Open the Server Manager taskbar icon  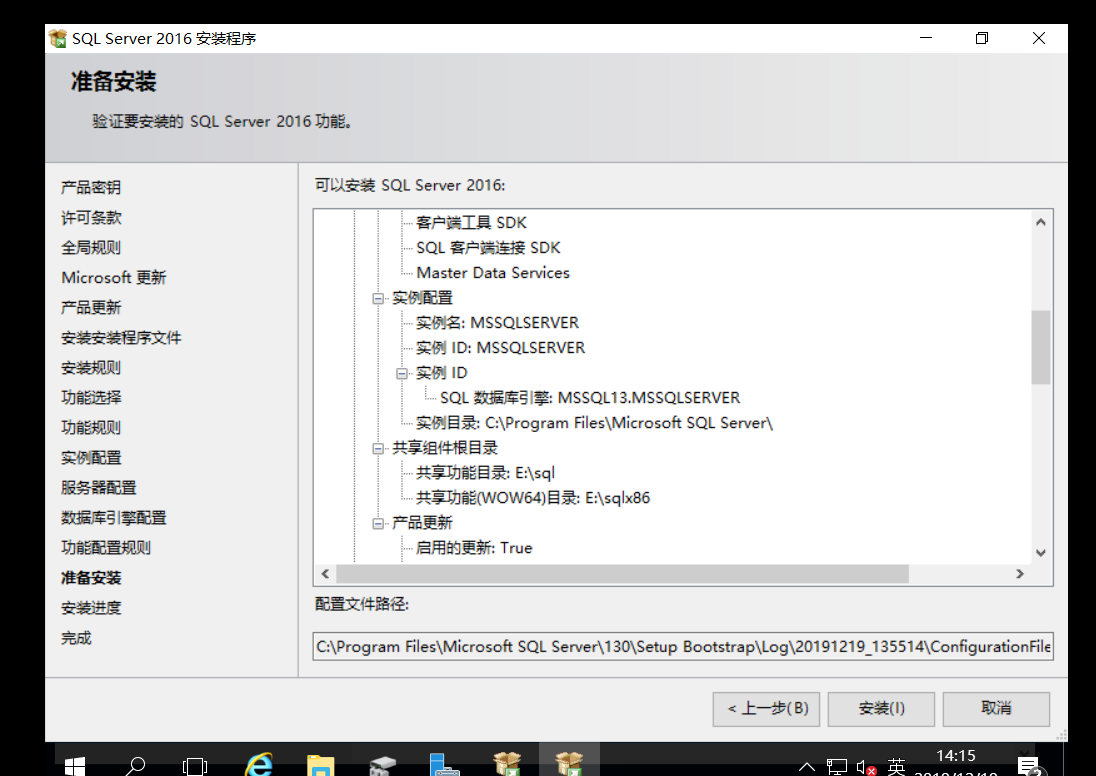(444, 762)
